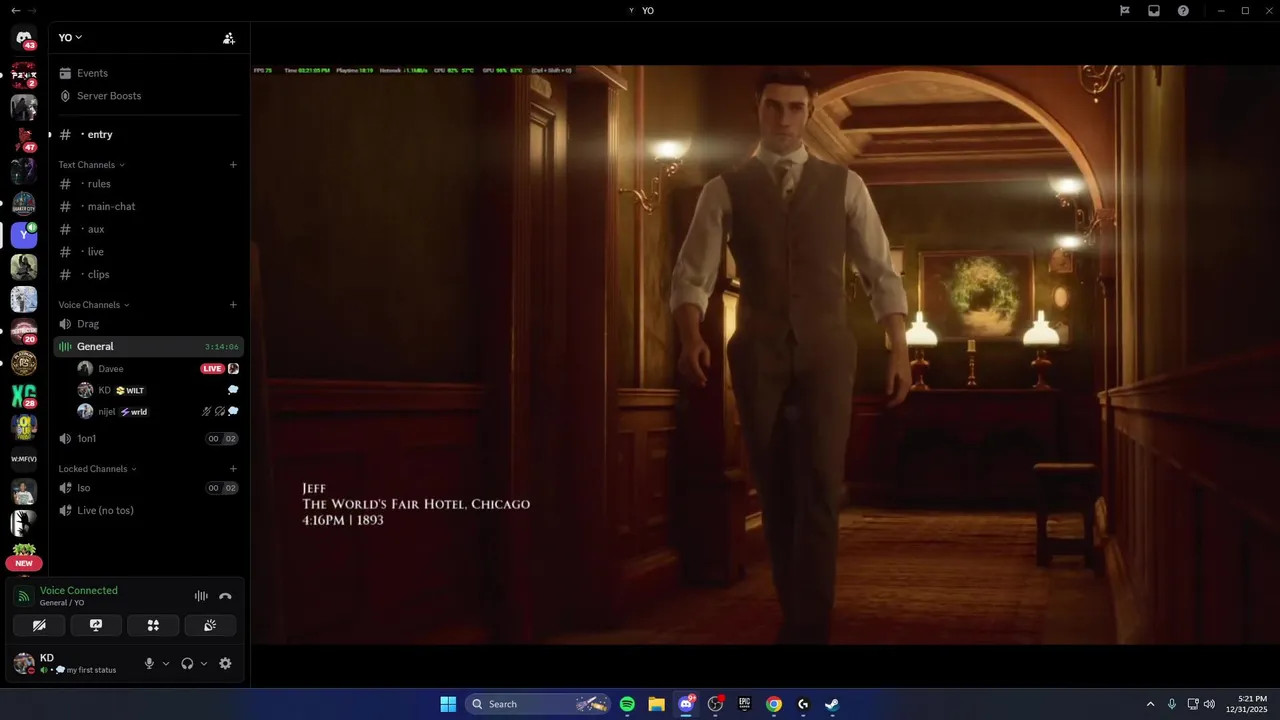The image size is (1280, 720).
Task: Open Spotify from the taskbar
Action: click(x=627, y=704)
